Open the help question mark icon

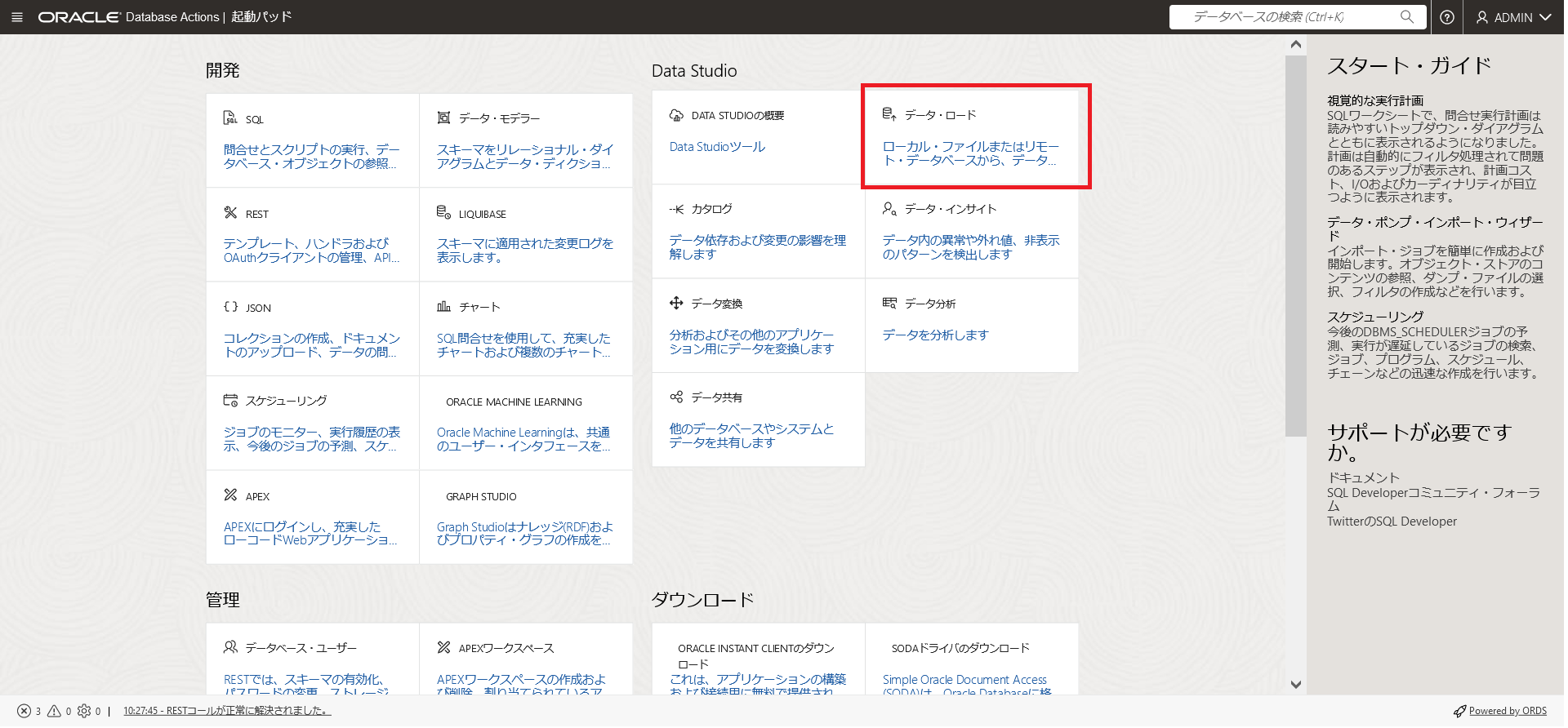coord(1447,17)
